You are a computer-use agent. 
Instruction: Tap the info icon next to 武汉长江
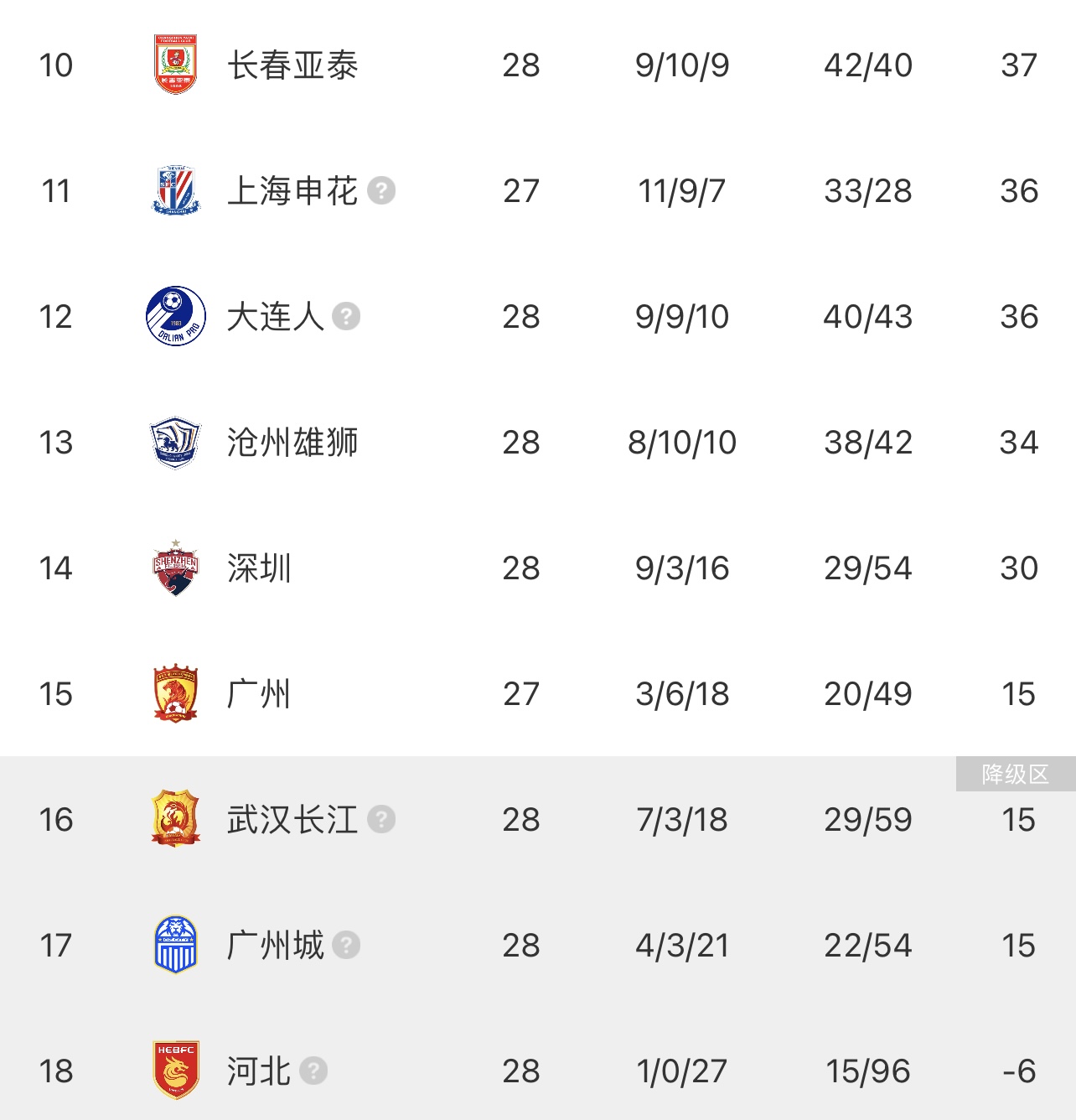tap(381, 820)
